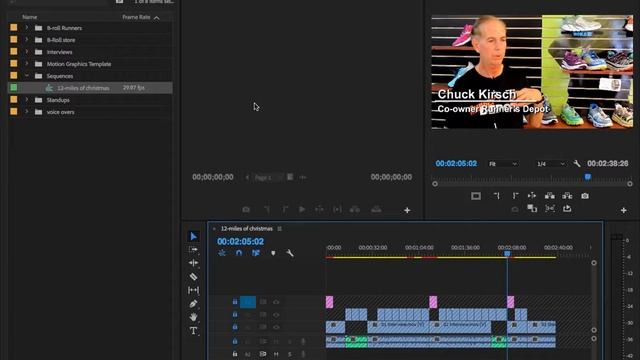Select the Standups bin row
Viewport: 640px width, 360px height.
click(x=90, y=100)
